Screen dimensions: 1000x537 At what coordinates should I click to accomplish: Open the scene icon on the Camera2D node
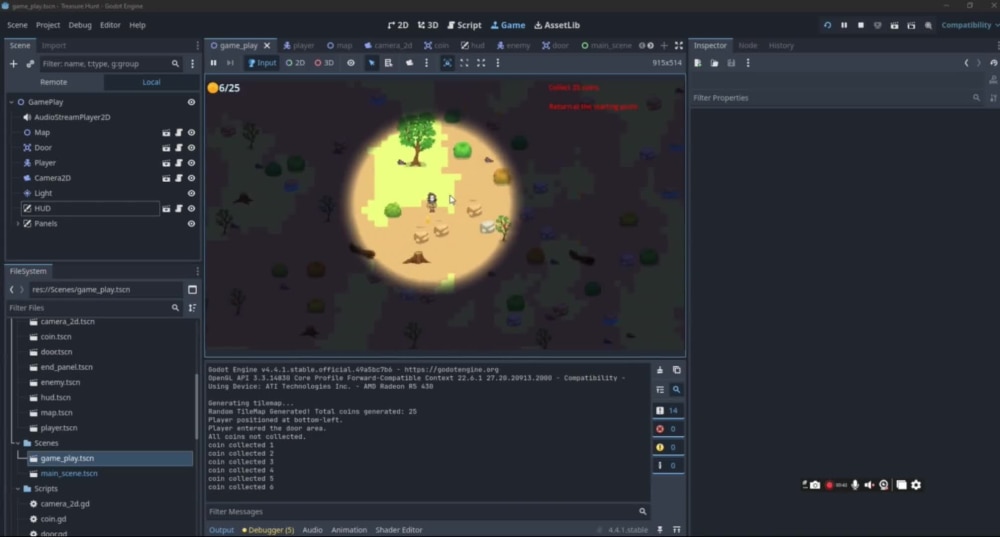coord(166,179)
